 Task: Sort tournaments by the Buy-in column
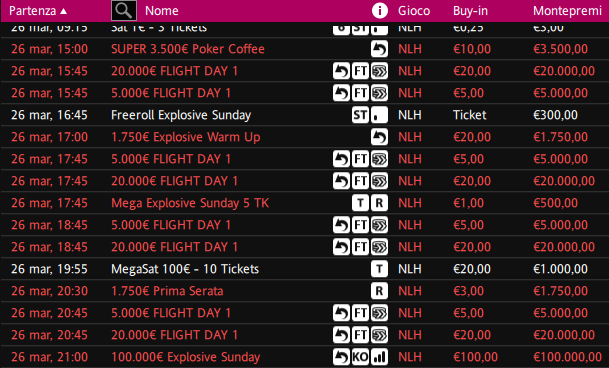pos(470,10)
